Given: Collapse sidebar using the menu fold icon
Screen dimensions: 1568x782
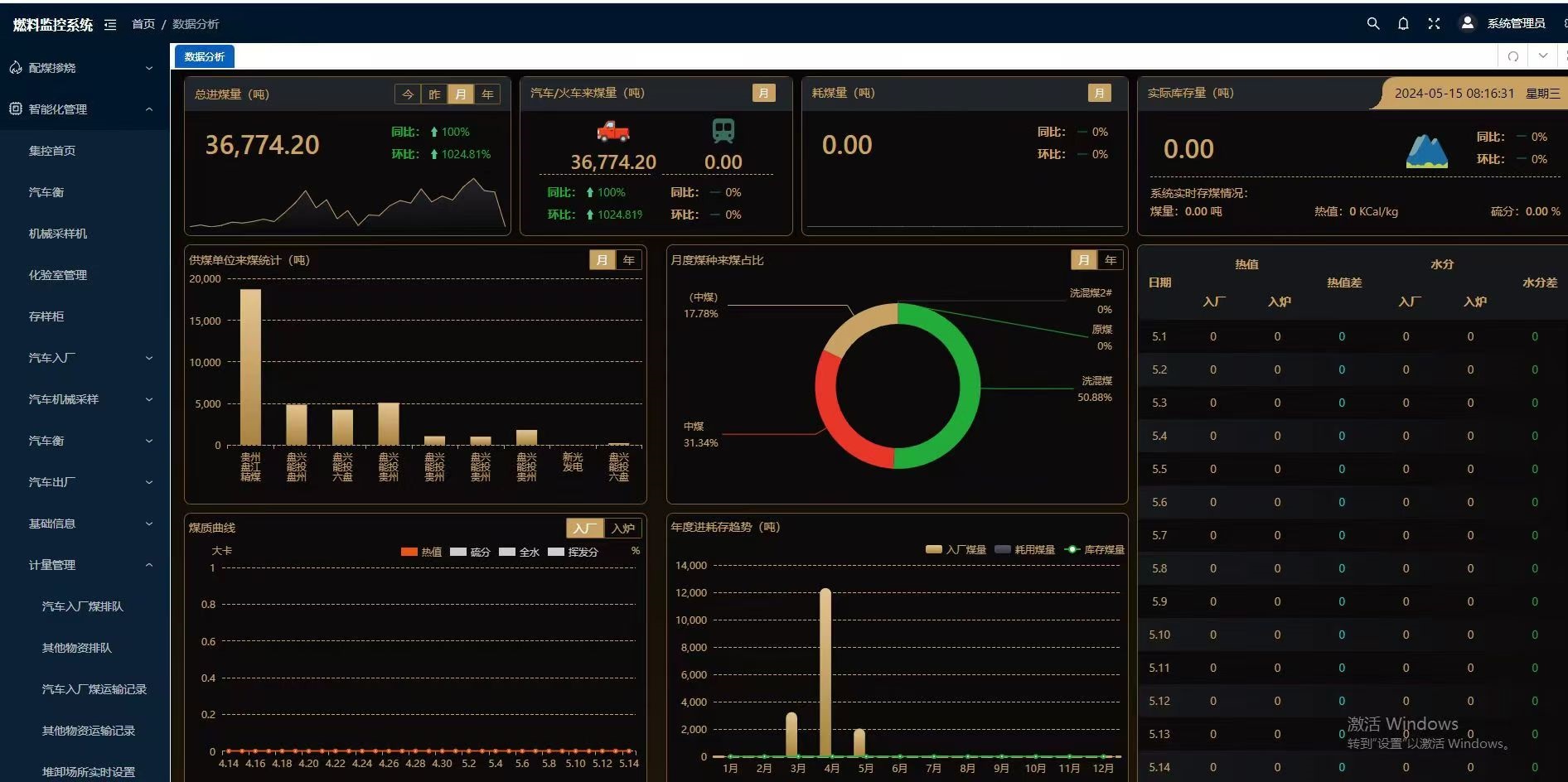Looking at the screenshot, I should (x=110, y=25).
